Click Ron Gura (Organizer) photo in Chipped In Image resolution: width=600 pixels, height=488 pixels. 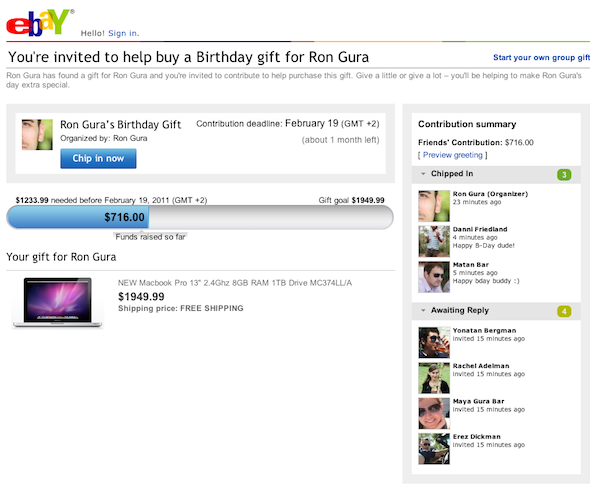(x=434, y=206)
